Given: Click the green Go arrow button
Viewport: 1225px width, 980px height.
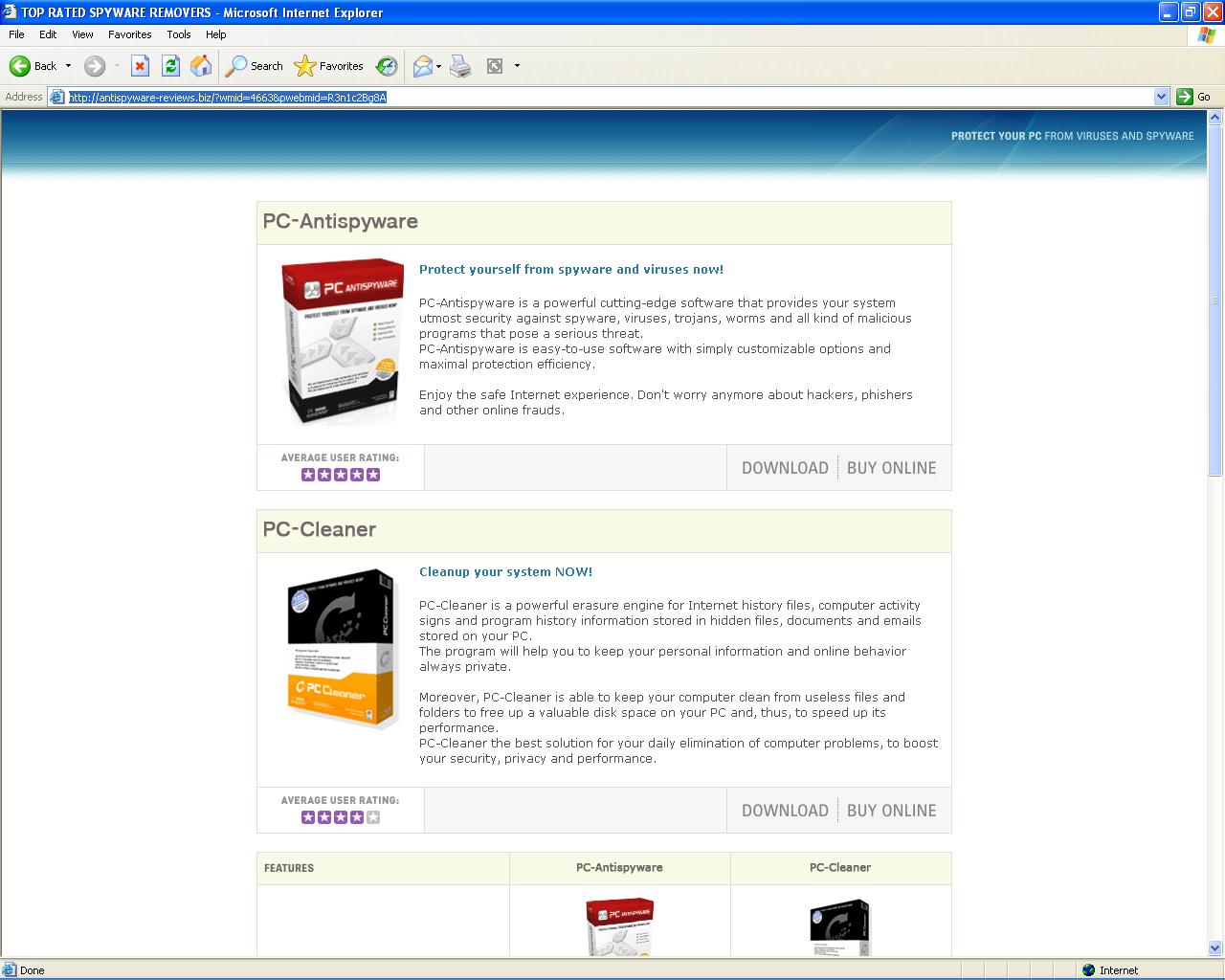Looking at the screenshot, I should tap(1185, 97).
